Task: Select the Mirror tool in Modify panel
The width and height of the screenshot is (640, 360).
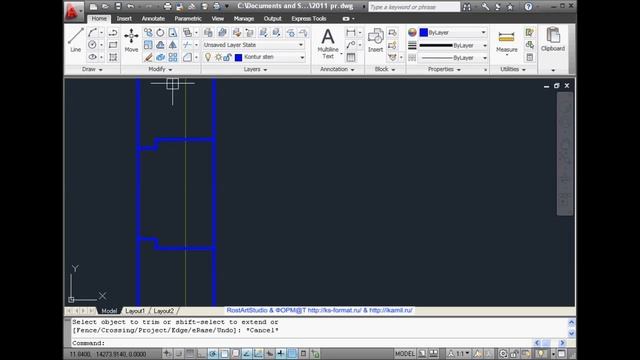Action: [173, 44]
